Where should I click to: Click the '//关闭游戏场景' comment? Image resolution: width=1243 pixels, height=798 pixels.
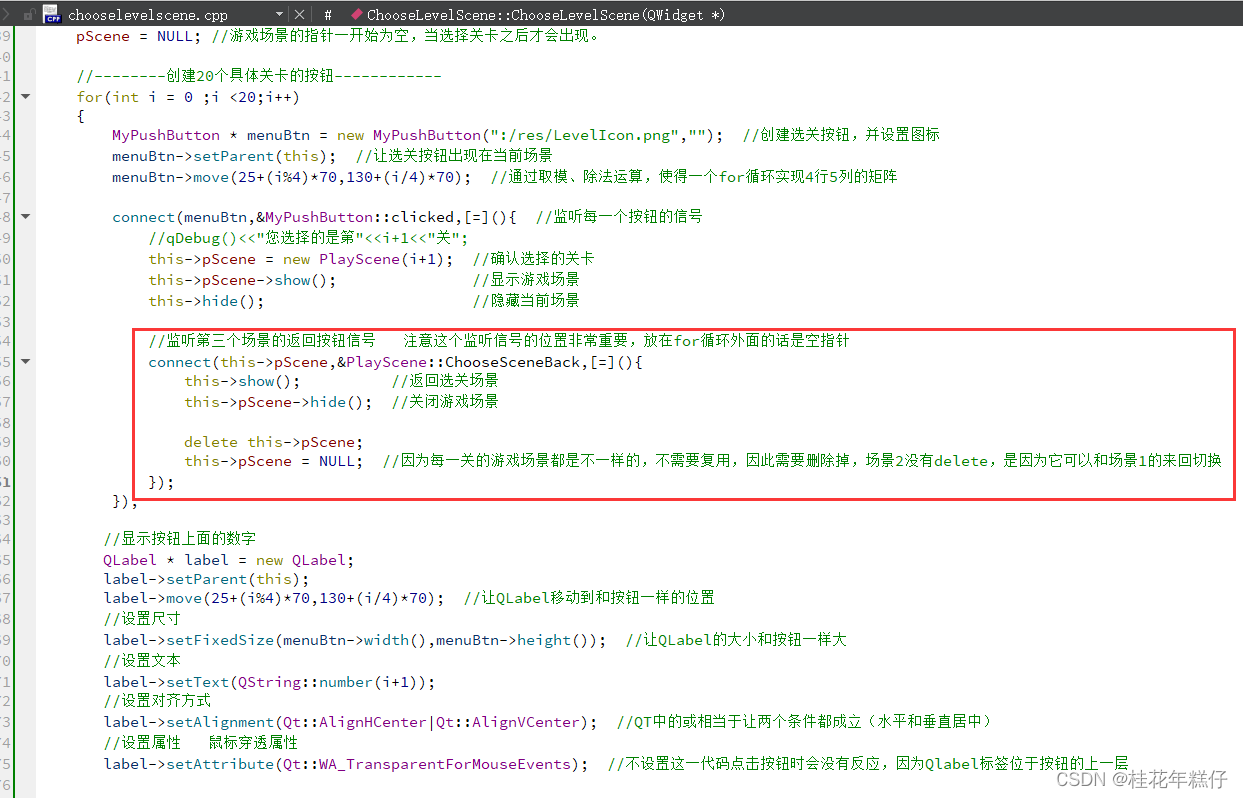[444, 402]
